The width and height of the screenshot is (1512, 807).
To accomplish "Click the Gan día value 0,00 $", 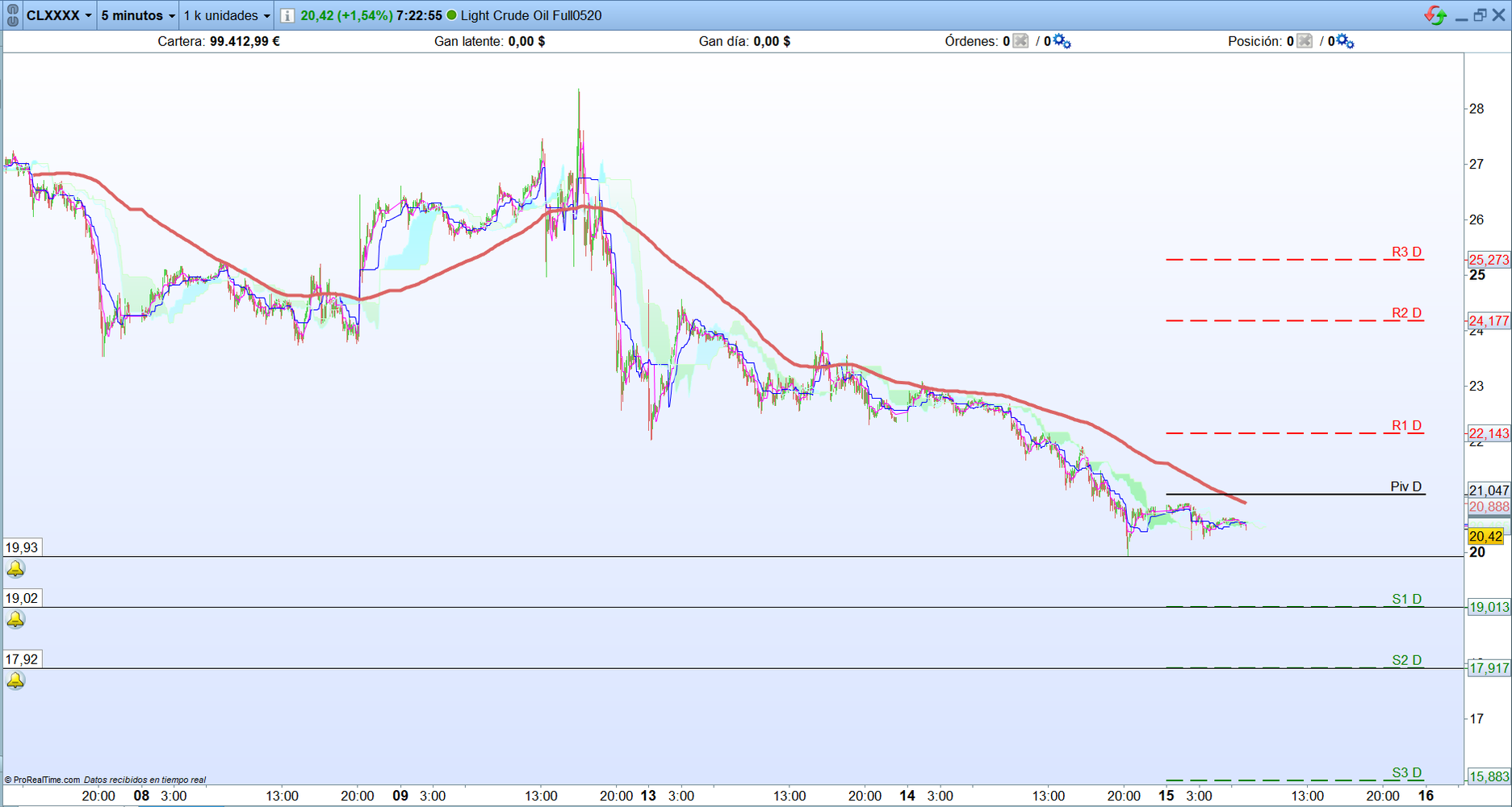I will click(772, 41).
